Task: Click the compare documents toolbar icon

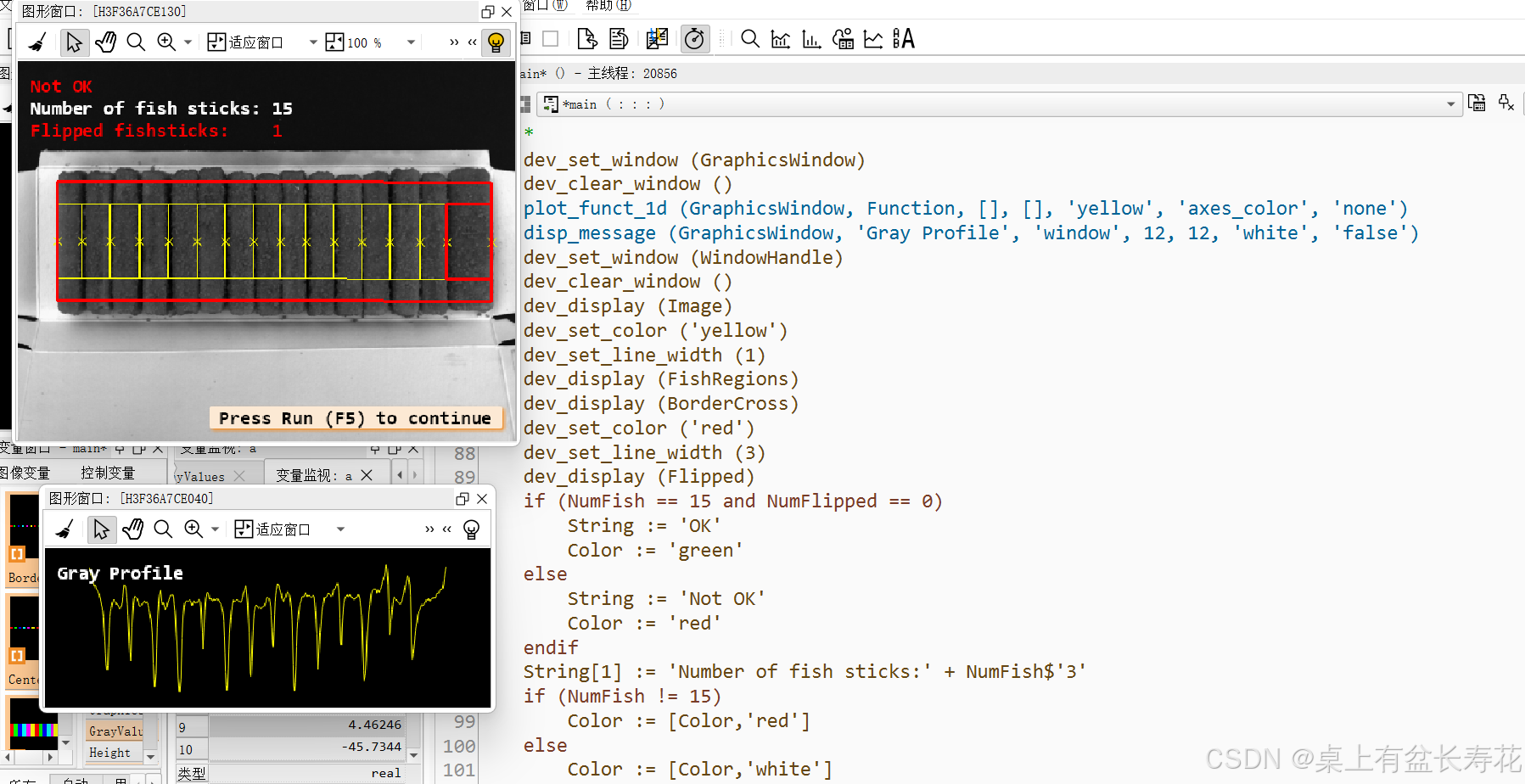Action: 657,39
